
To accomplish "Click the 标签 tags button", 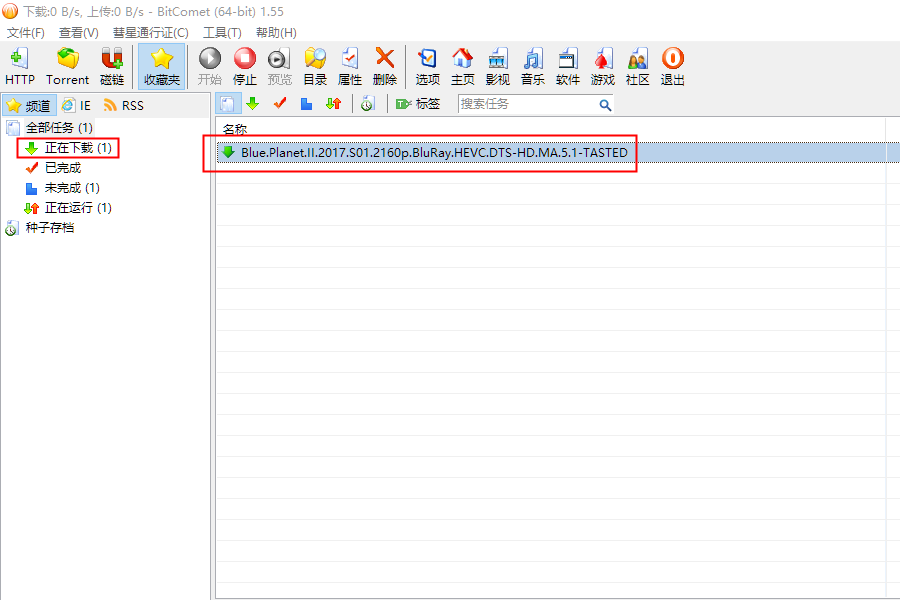I will [418, 104].
